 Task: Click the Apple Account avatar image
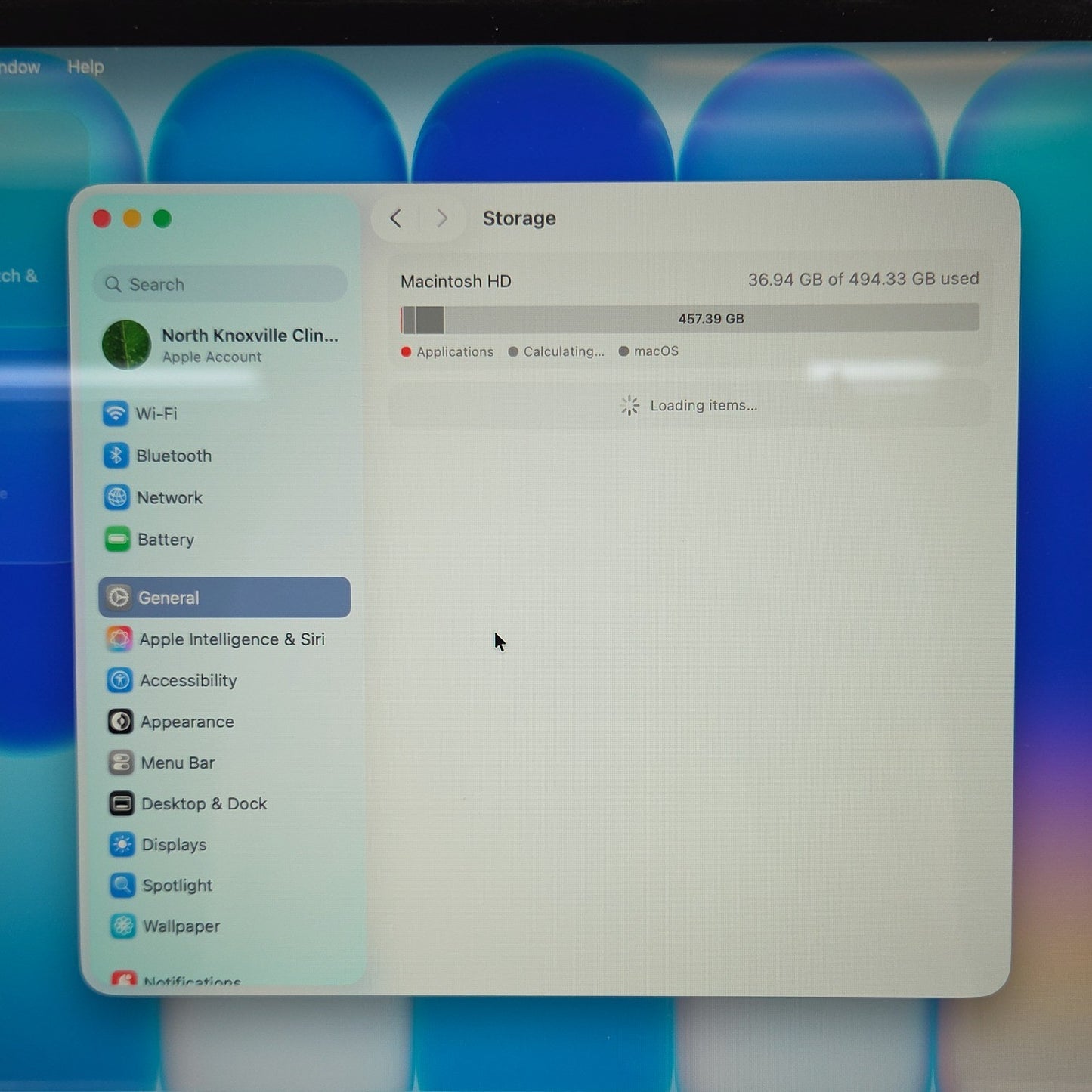point(126,345)
